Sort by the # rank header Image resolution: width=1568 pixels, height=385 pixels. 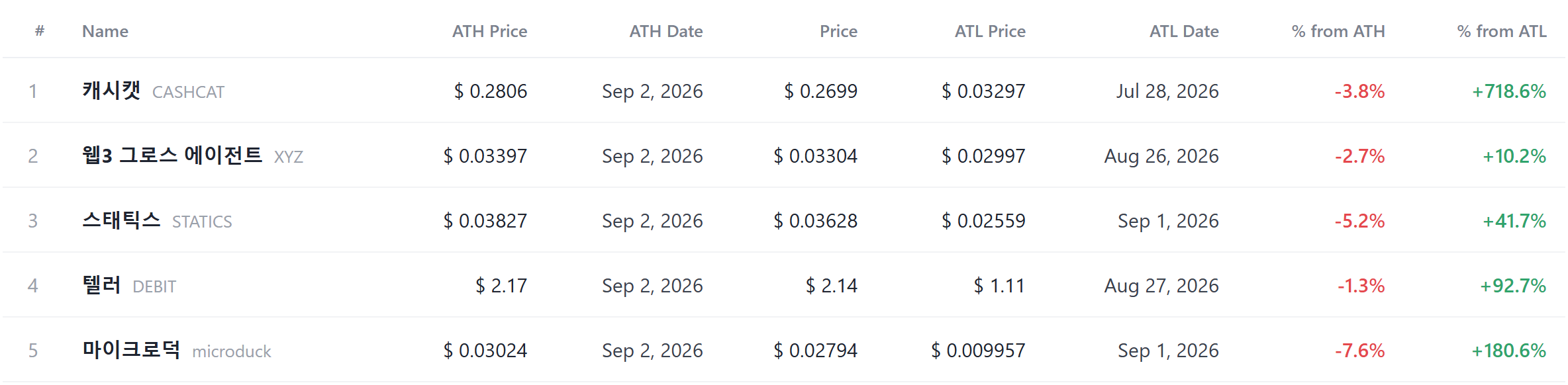click(x=40, y=31)
